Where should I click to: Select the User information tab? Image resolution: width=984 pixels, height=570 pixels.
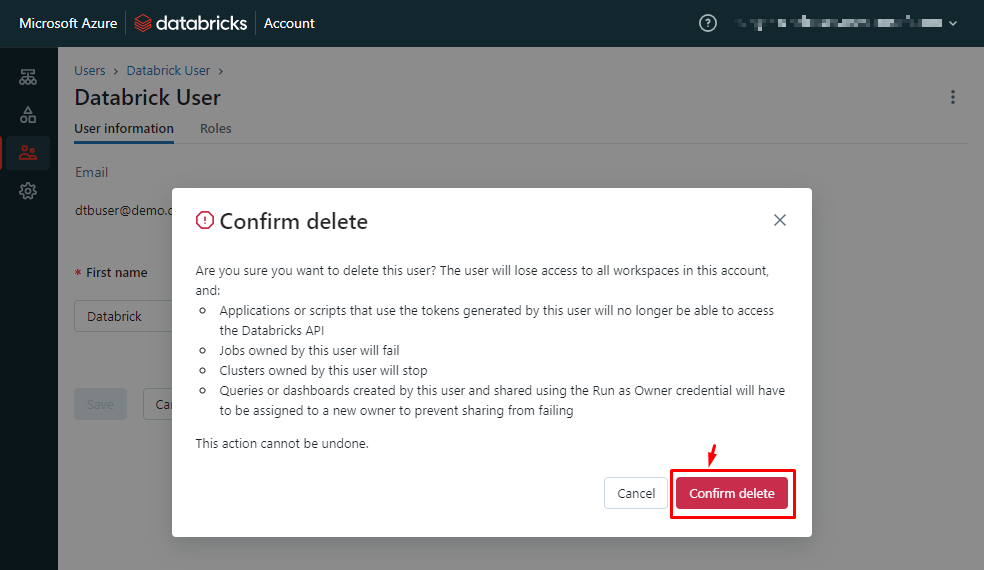pyautogui.click(x=124, y=129)
